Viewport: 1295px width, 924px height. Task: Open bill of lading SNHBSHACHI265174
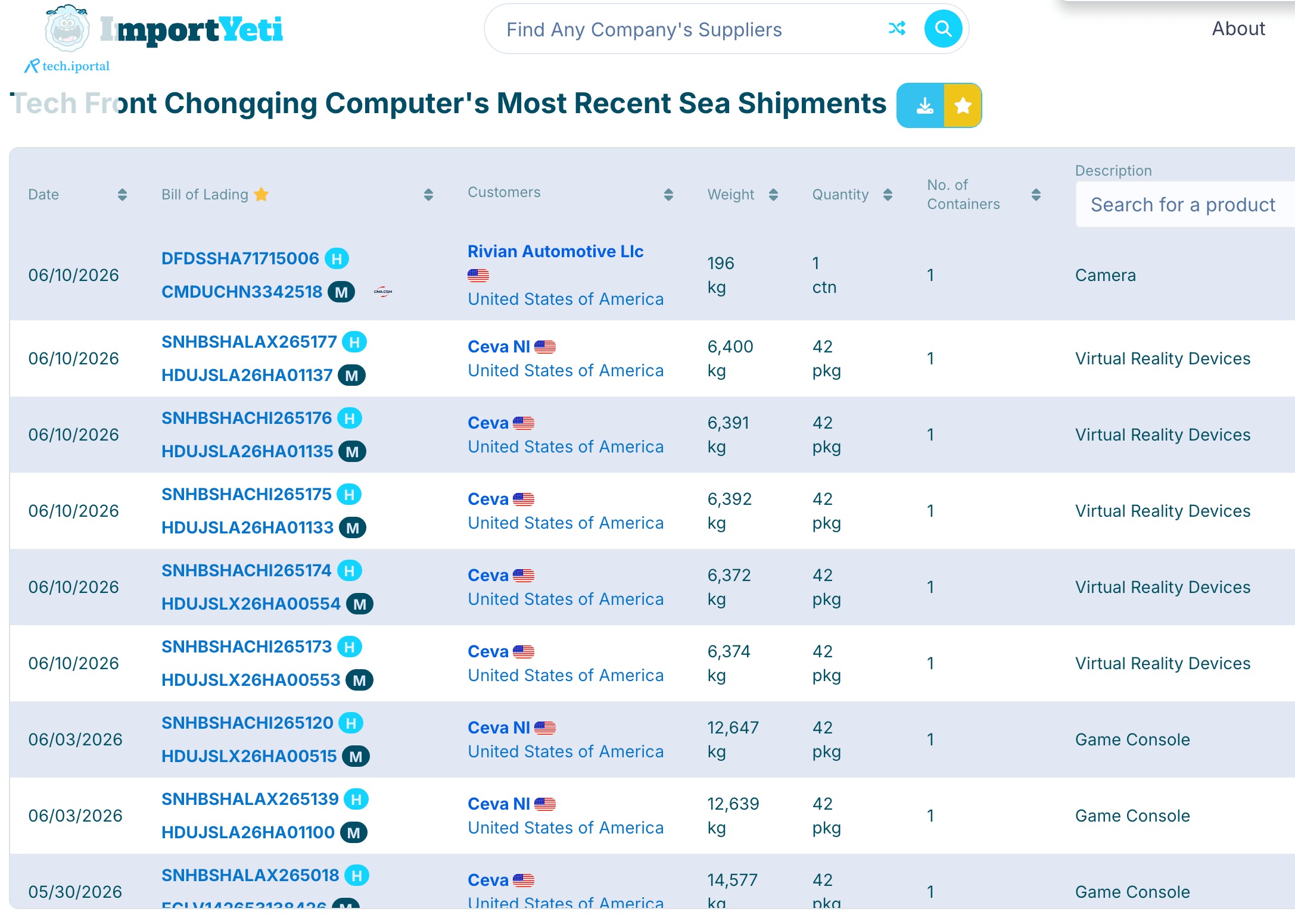247,570
